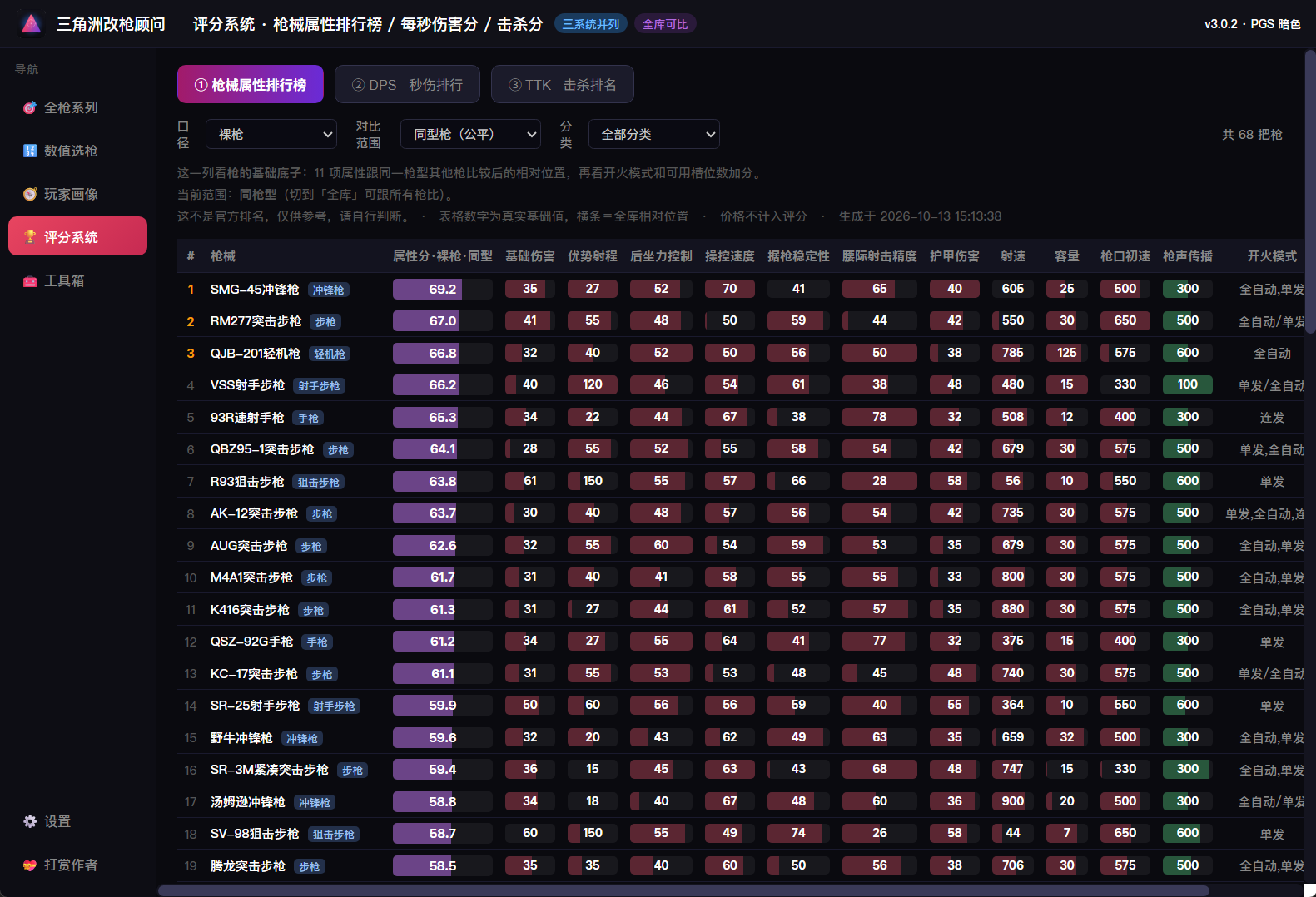Image resolution: width=1316 pixels, height=897 pixels.
Task: Click the 评分系统 trophy icon
Action: (30, 237)
